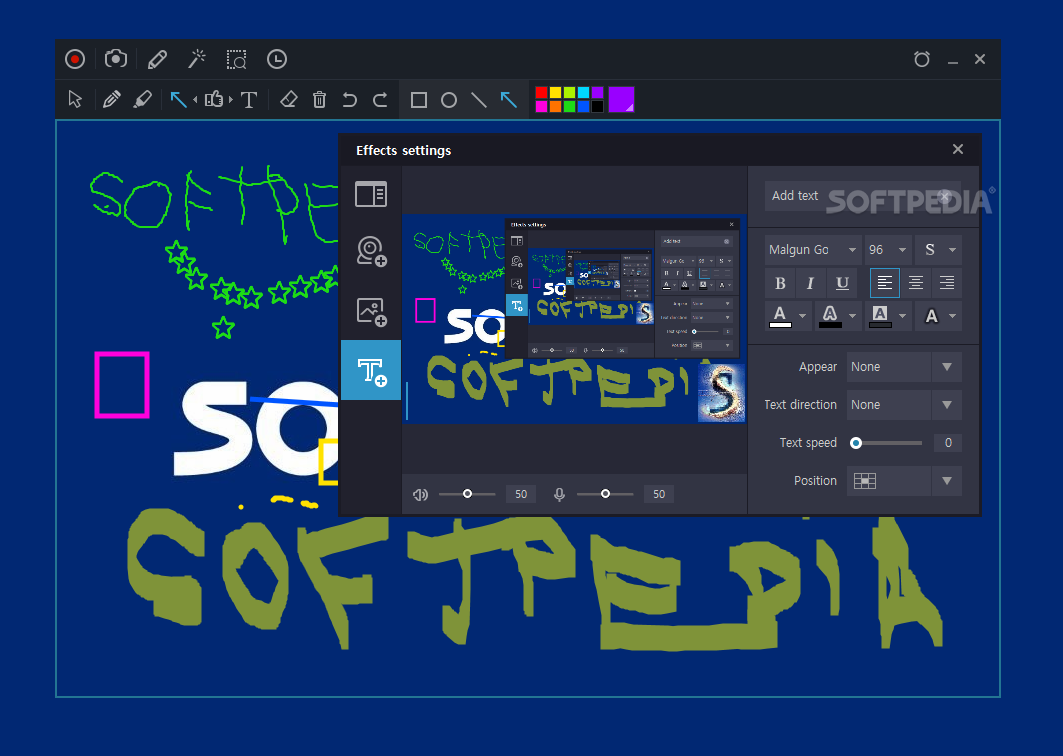Open the drawing pencil tool in top bar
Screen dimensions: 1063x756
(x=157, y=60)
